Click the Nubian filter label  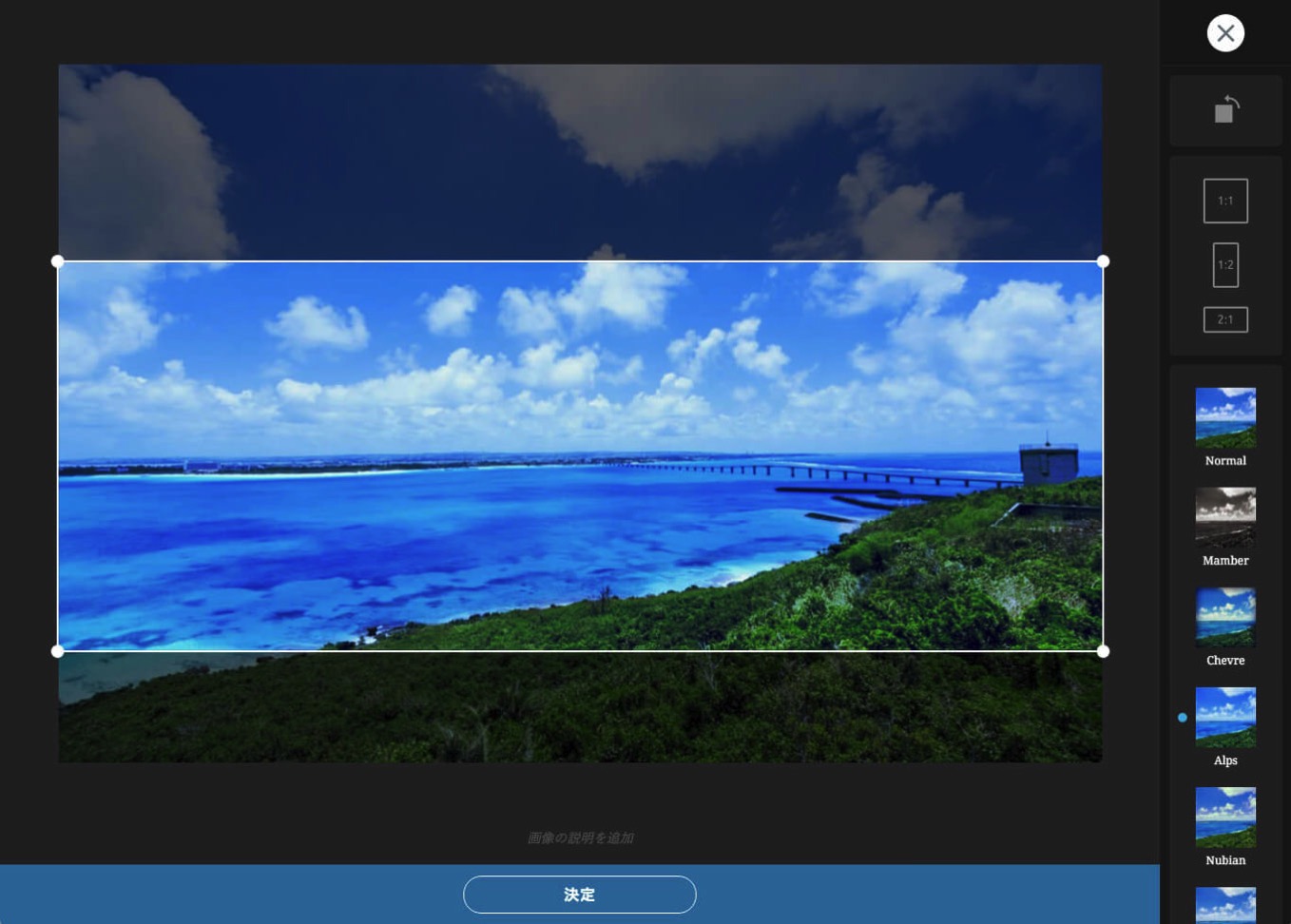(x=1225, y=860)
